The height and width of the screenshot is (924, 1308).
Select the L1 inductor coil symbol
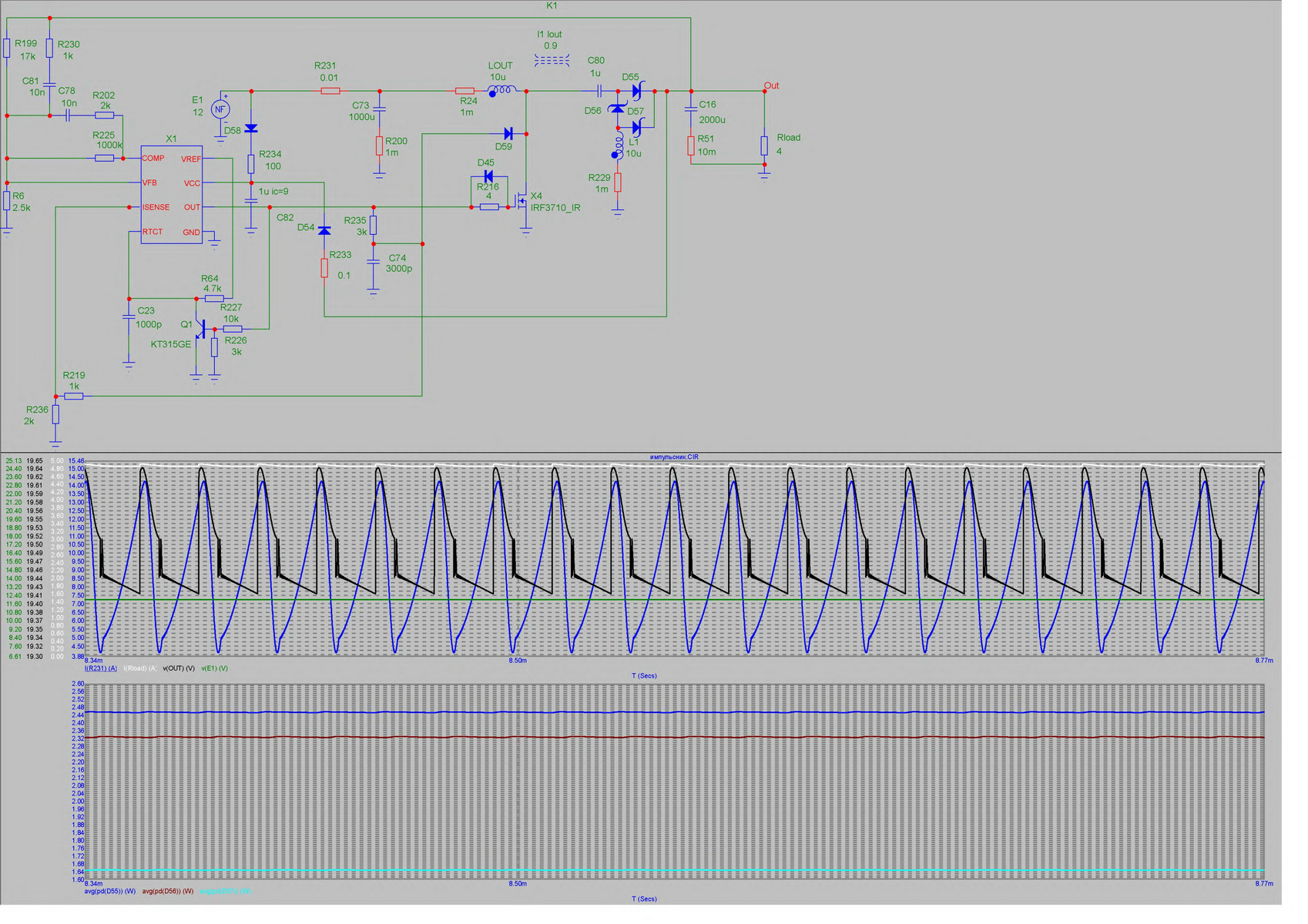[x=618, y=146]
